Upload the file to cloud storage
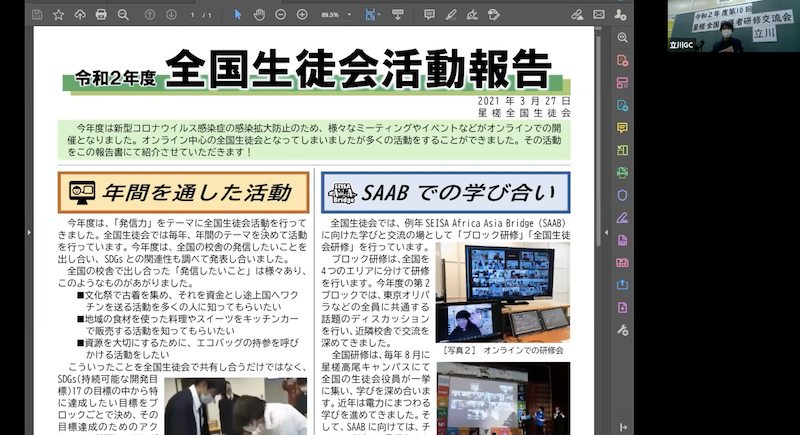This screenshot has height=435, width=800. tap(80, 15)
